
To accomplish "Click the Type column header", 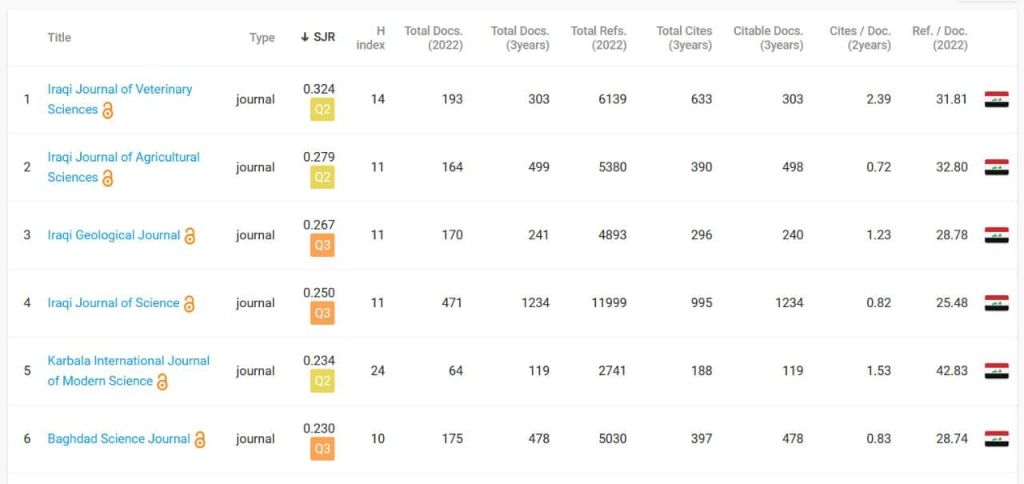I will [x=262, y=38].
